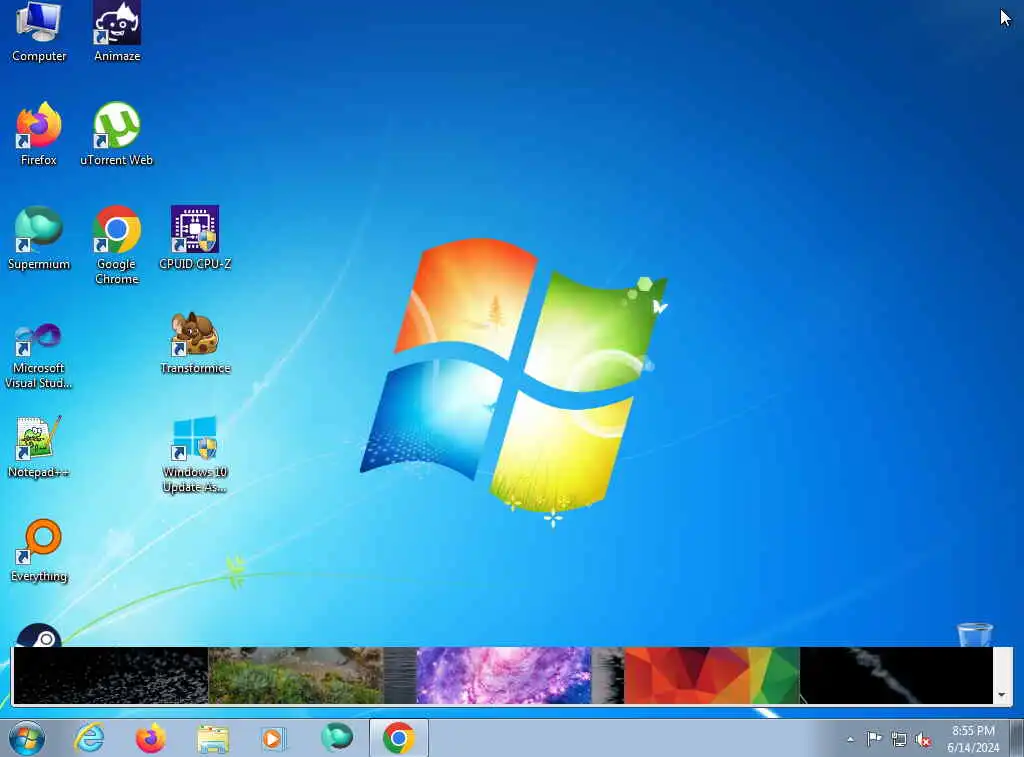The height and width of the screenshot is (757, 1024).
Task: Open Supermium from the taskbar
Action: click(x=337, y=738)
